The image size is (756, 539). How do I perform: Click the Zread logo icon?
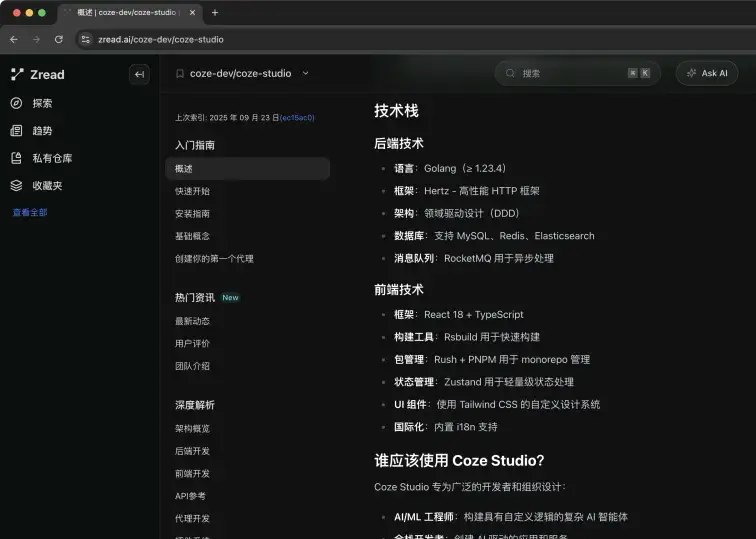coord(17,74)
